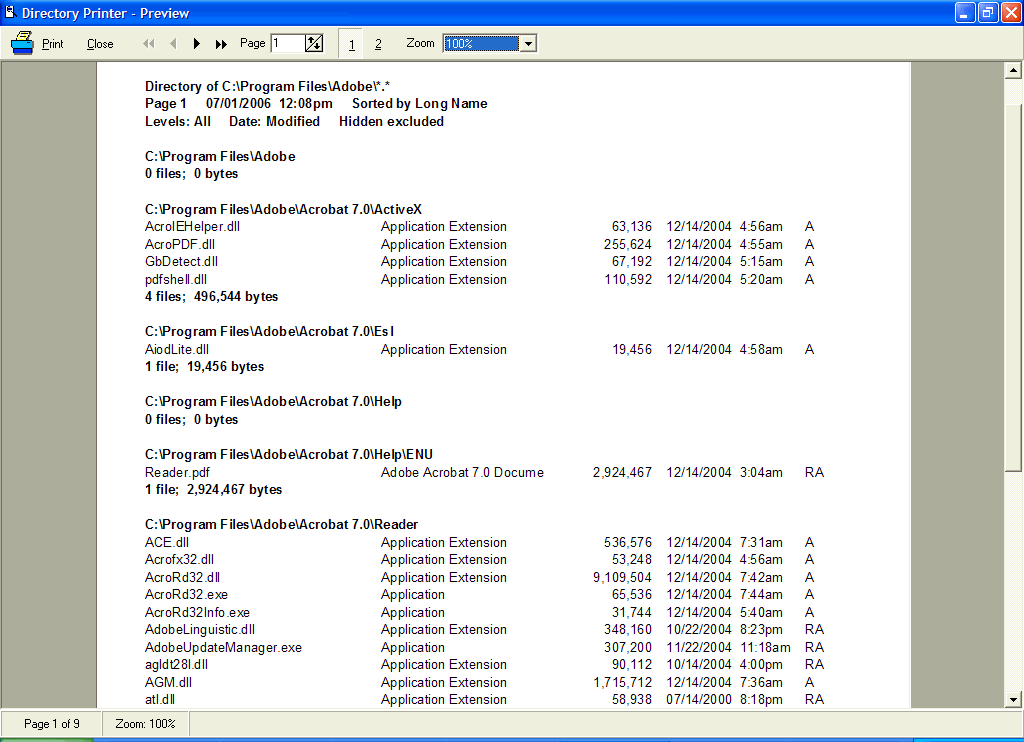
Task: Click the '255,624' file size value
Action: coord(628,244)
